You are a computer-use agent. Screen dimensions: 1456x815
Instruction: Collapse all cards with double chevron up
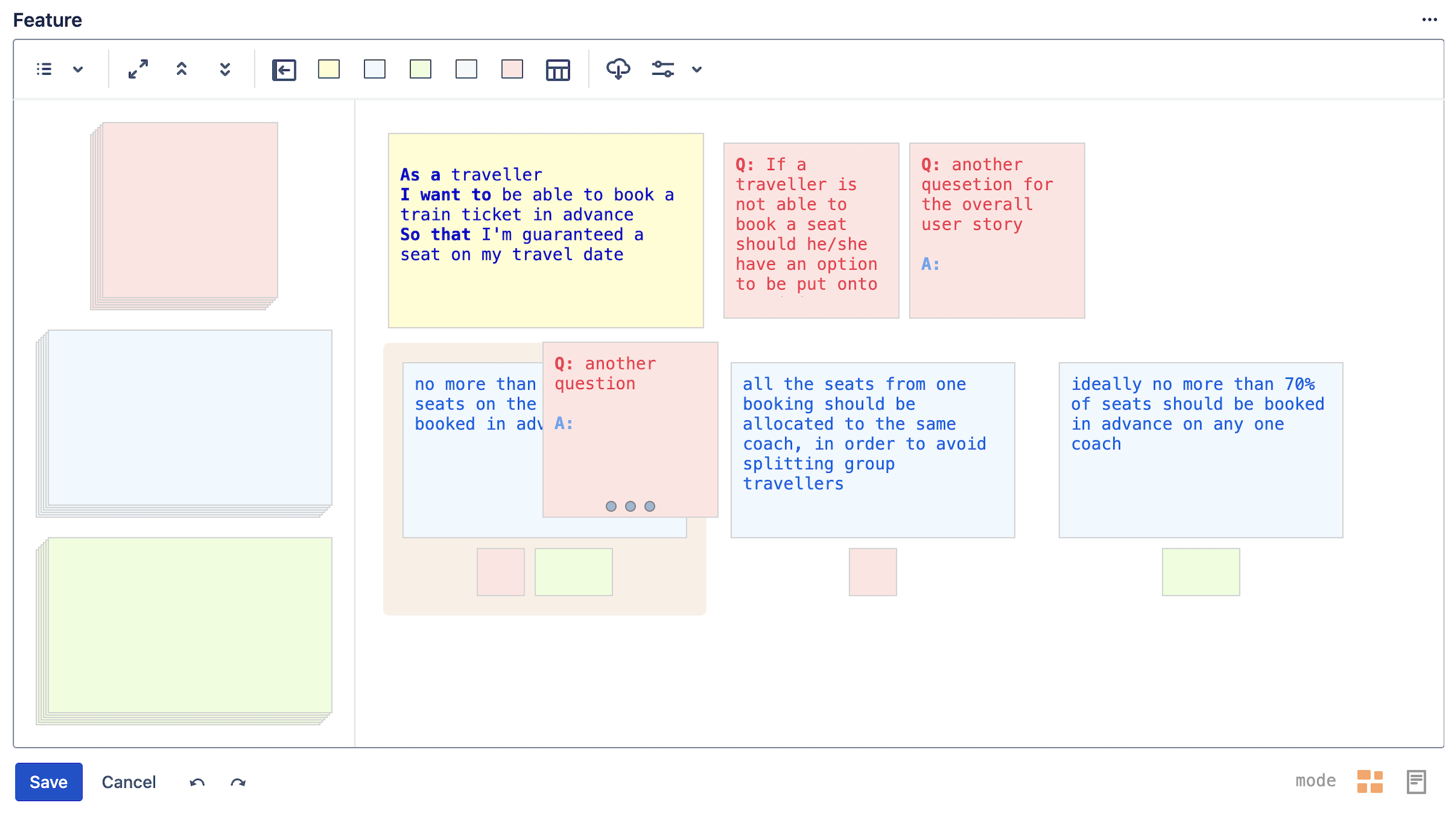click(x=182, y=69)
